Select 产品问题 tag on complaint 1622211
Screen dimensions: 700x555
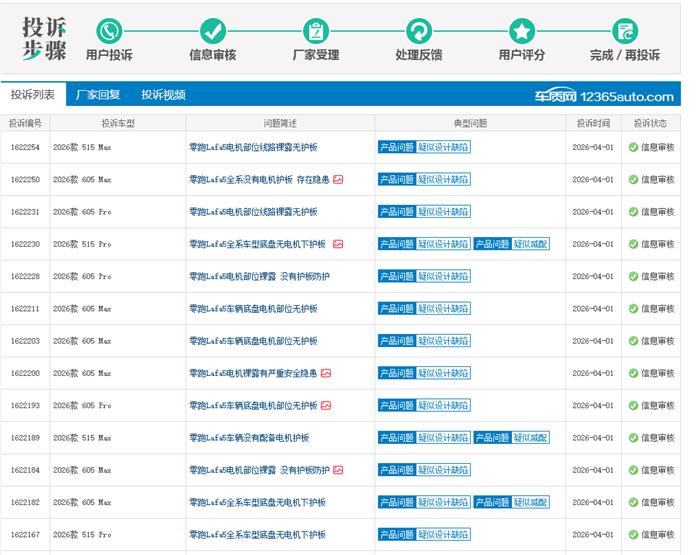tap(396, 309)
